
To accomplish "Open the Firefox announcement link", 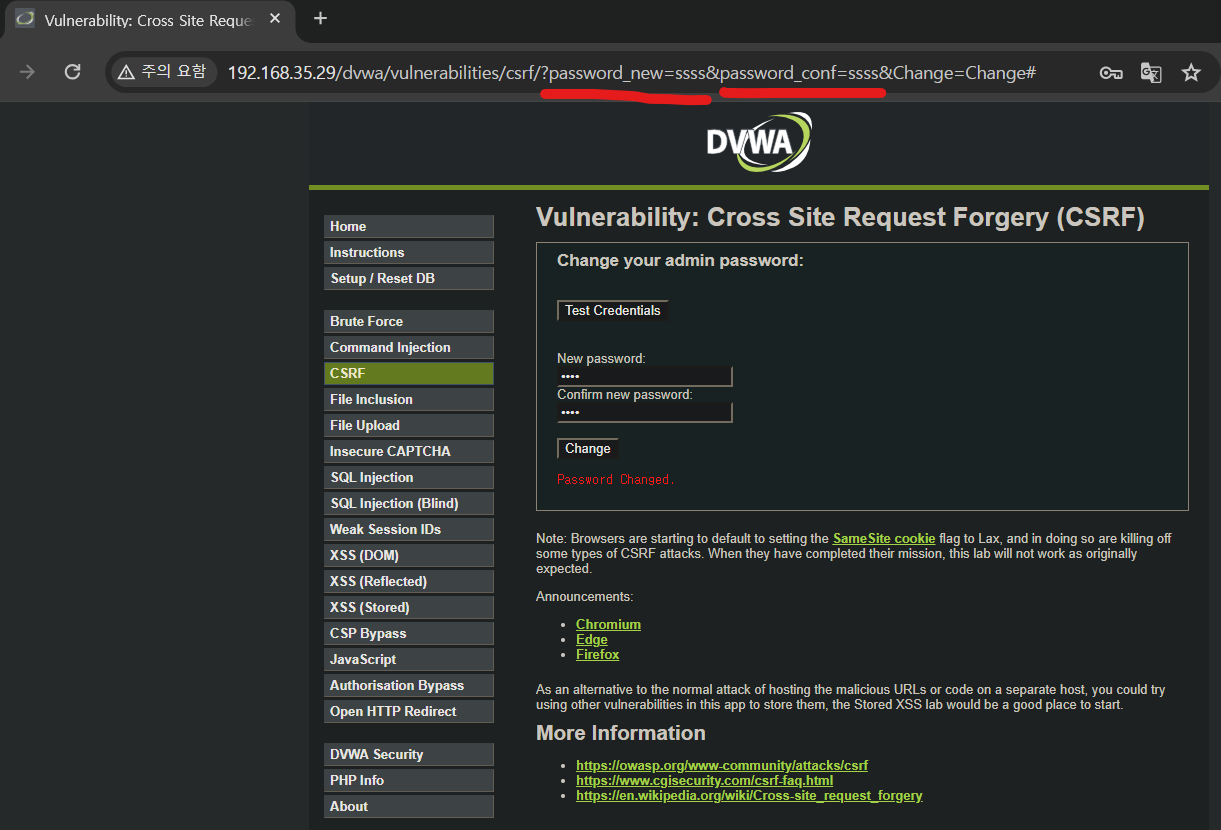I will tap(598, 655).
